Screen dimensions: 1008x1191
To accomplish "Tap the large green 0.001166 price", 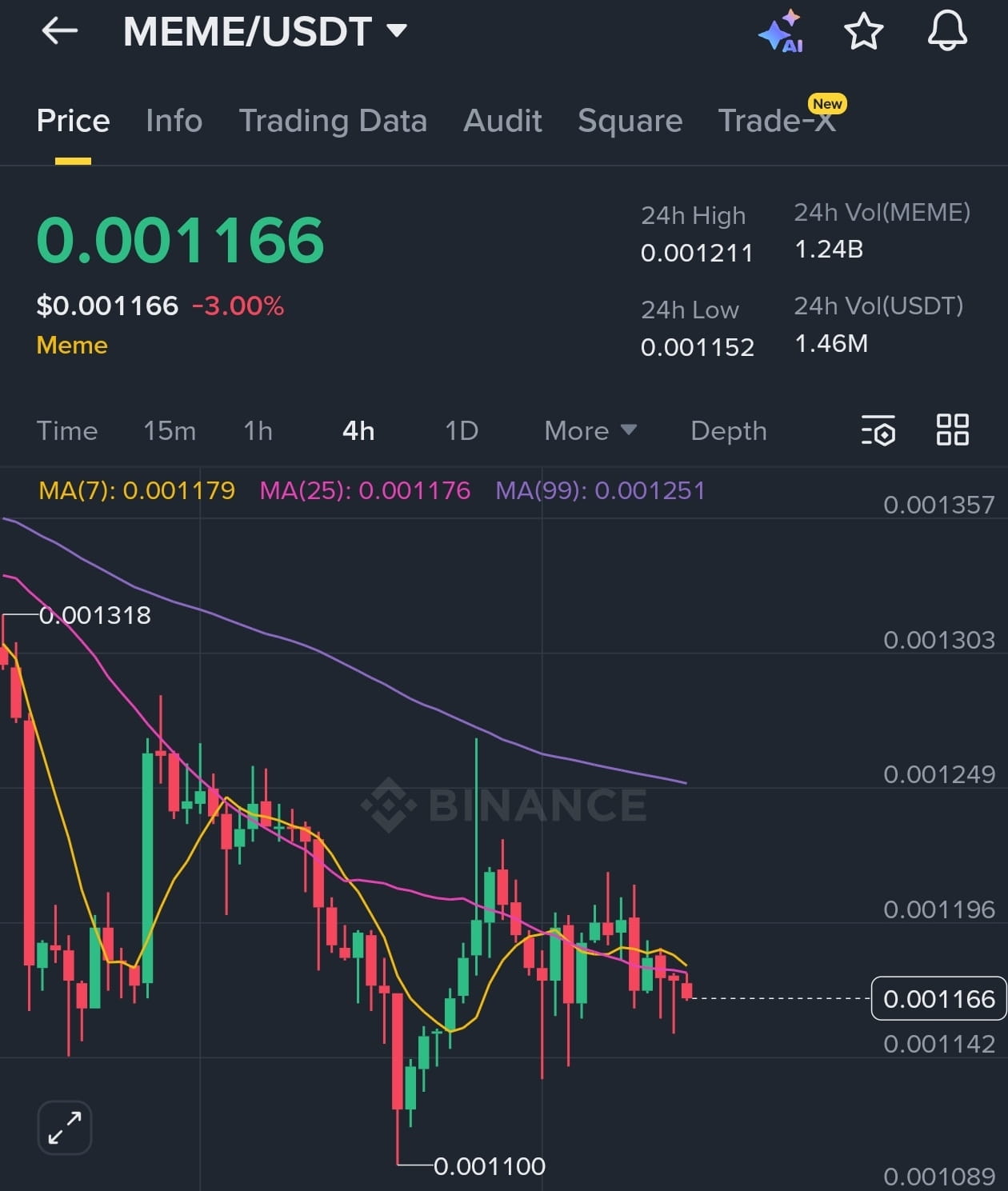I will click(180, 240).
